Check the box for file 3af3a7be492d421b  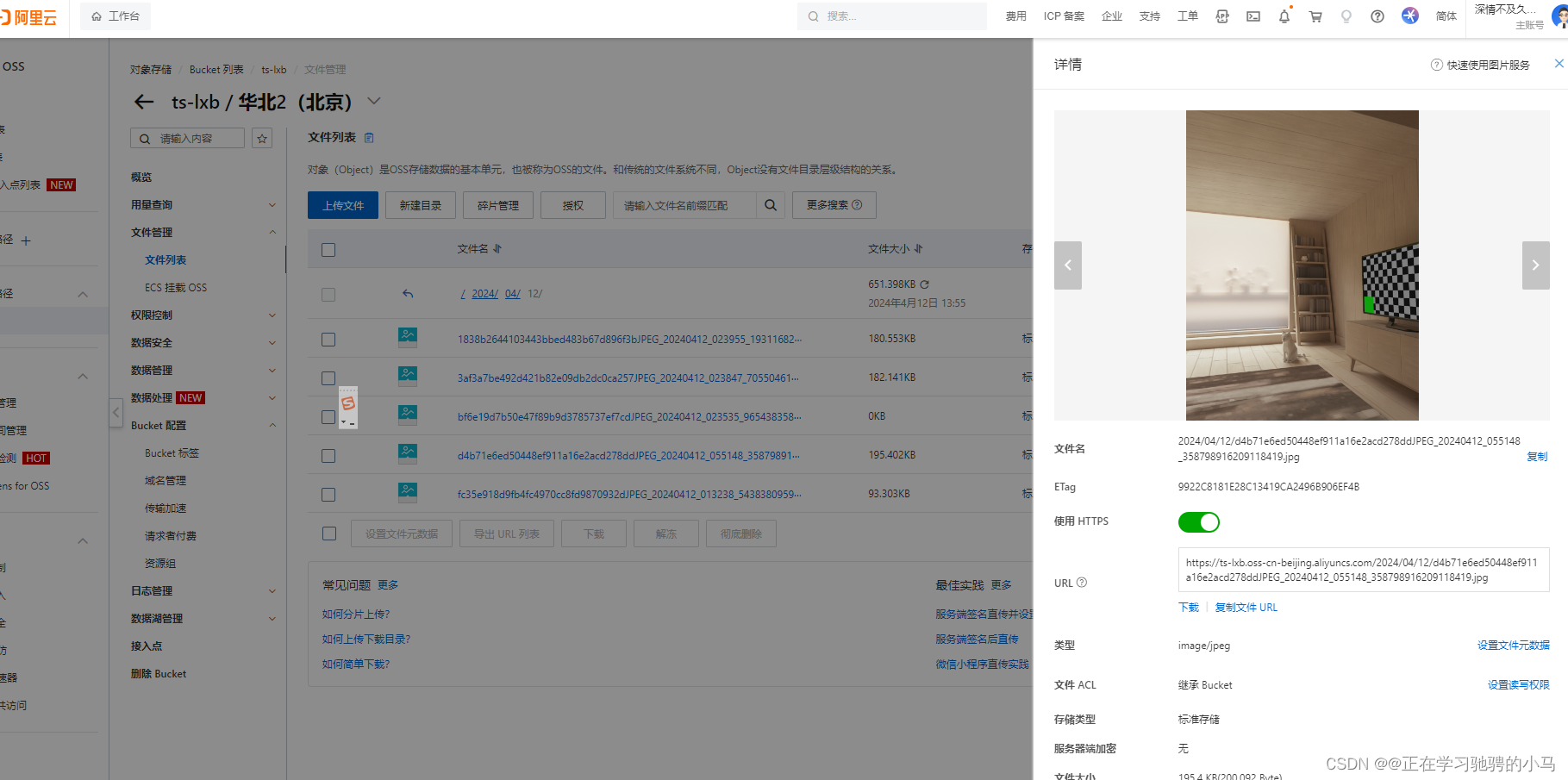pos(328,378)
